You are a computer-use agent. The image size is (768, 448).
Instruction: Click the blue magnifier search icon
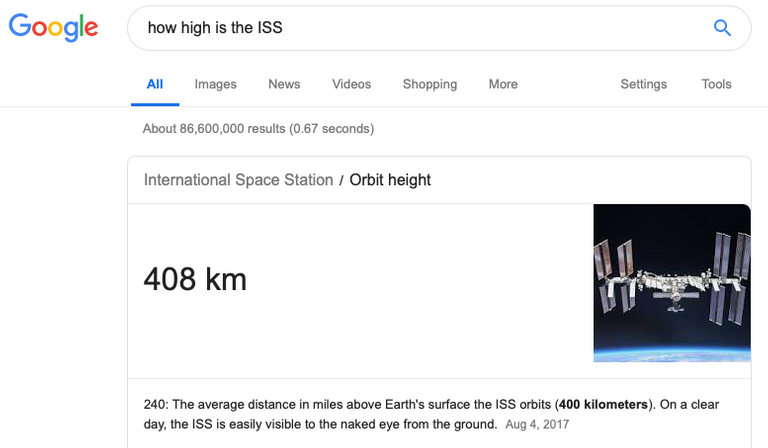point(722,28)
